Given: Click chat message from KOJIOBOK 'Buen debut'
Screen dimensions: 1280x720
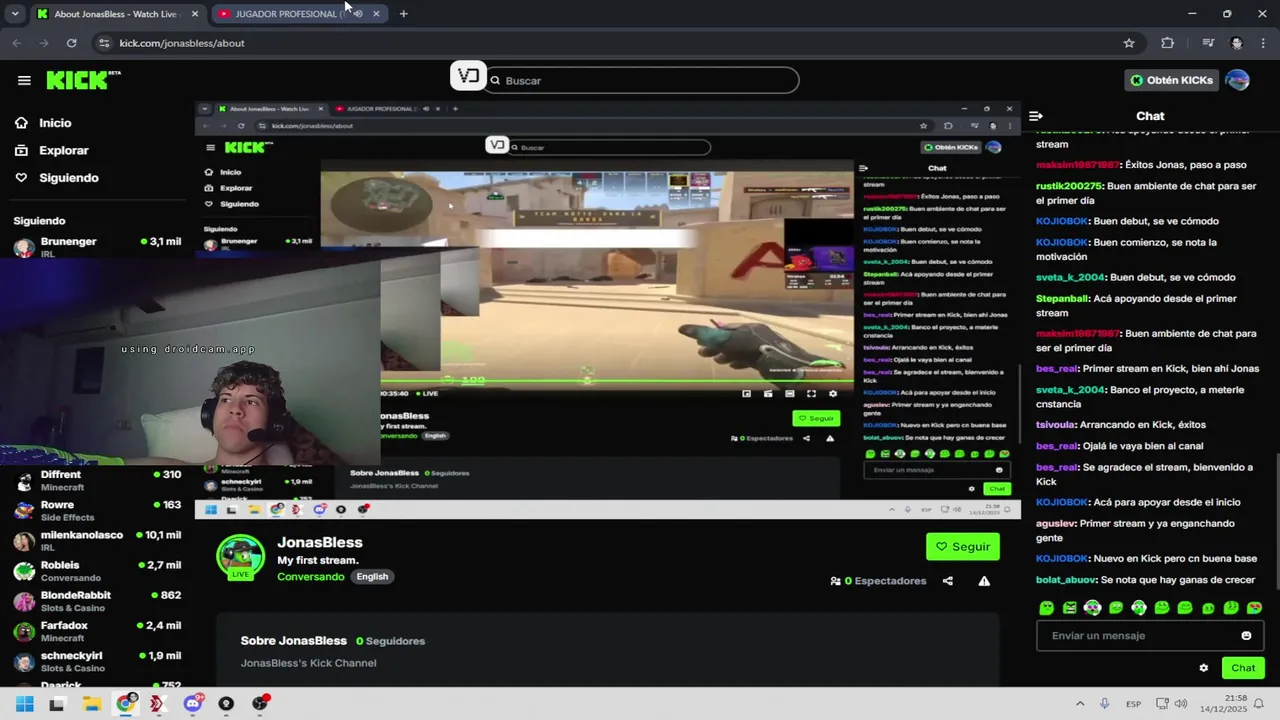Looking at the screenshot, I should coord(1127,221).
